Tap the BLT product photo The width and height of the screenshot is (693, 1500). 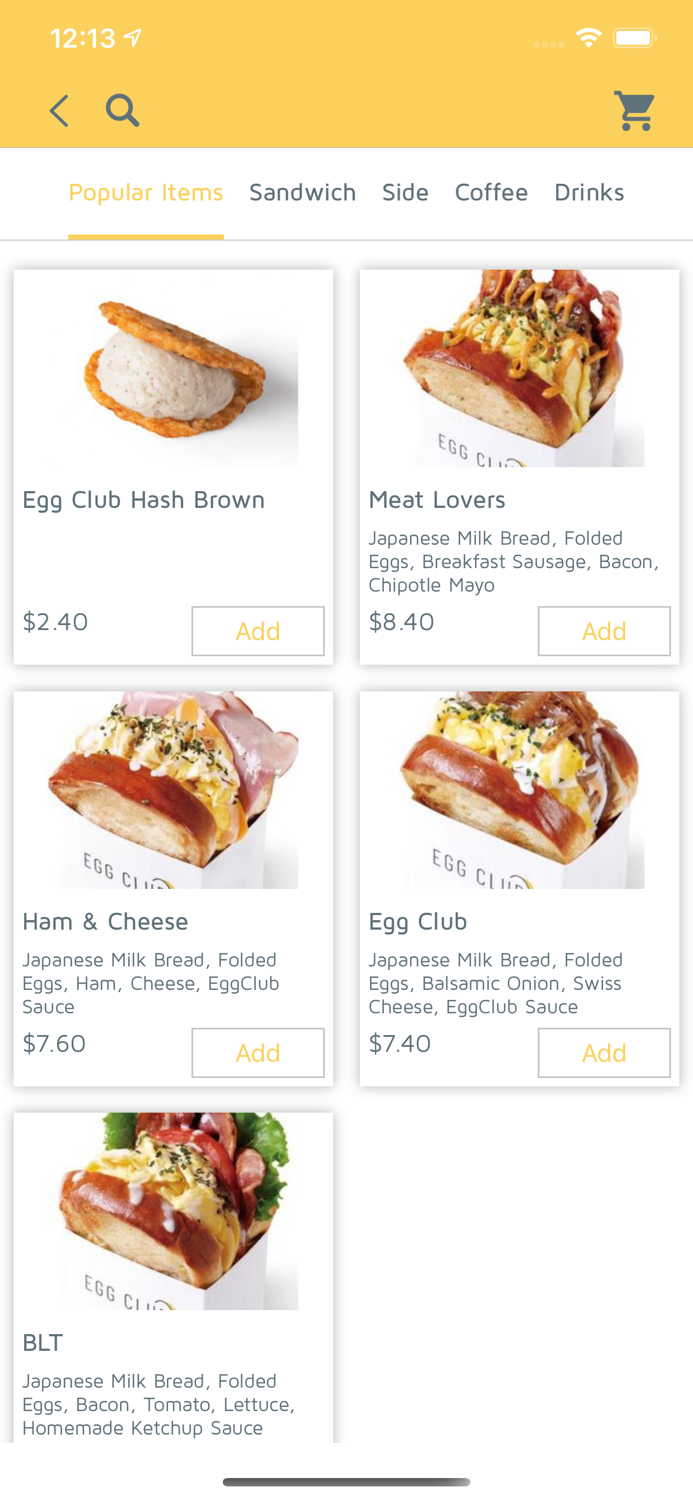click(x=173, y=1211)
